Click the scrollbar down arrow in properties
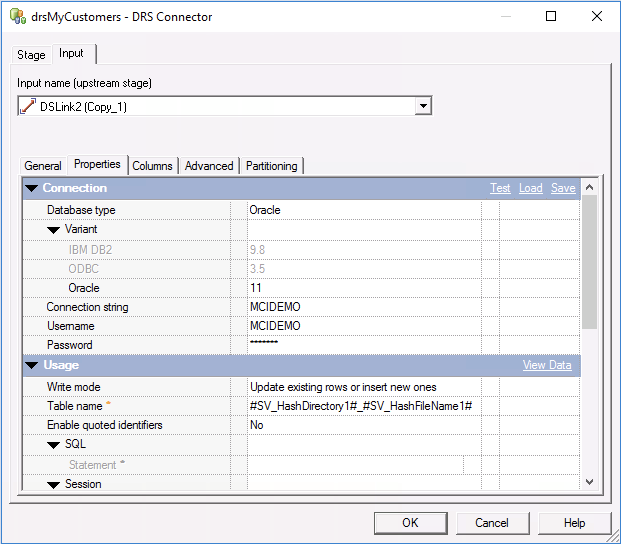The width and height of the screenshot is (621, 544). [589, 482]
